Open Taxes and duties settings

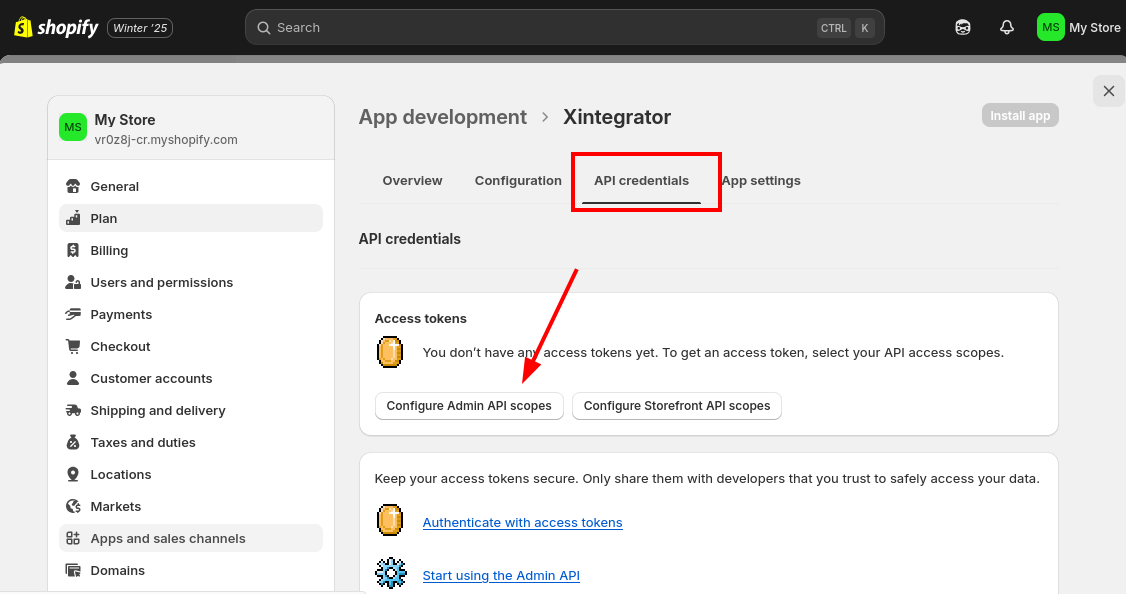(x=191, y=442)
